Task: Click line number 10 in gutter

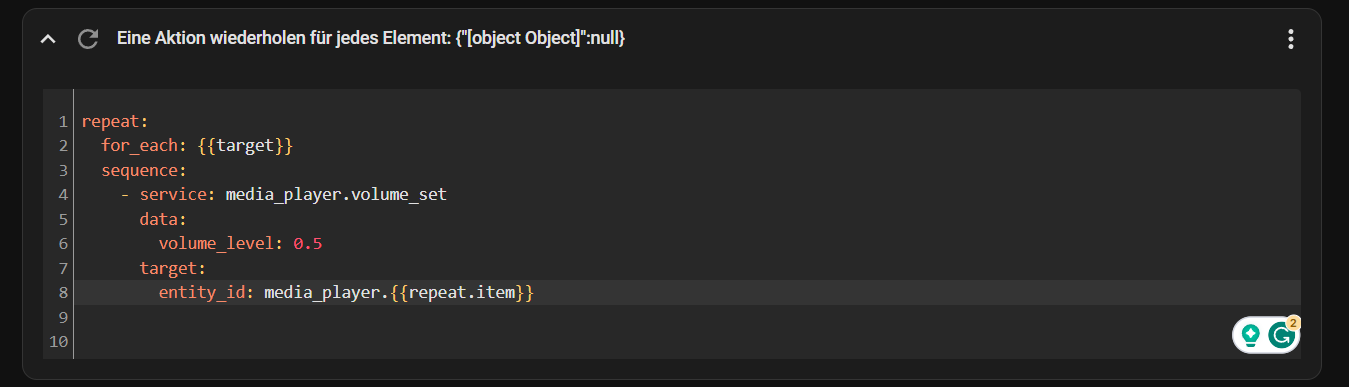Action: [58, 341]
